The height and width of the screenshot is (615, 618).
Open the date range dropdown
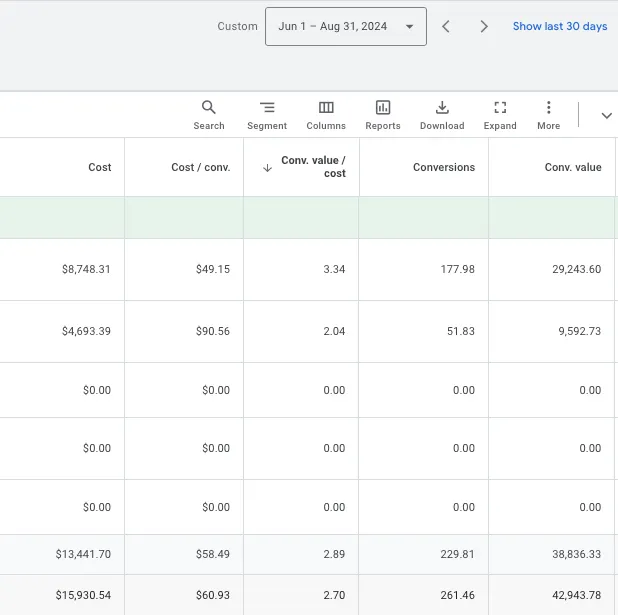(x=345, y=27)
